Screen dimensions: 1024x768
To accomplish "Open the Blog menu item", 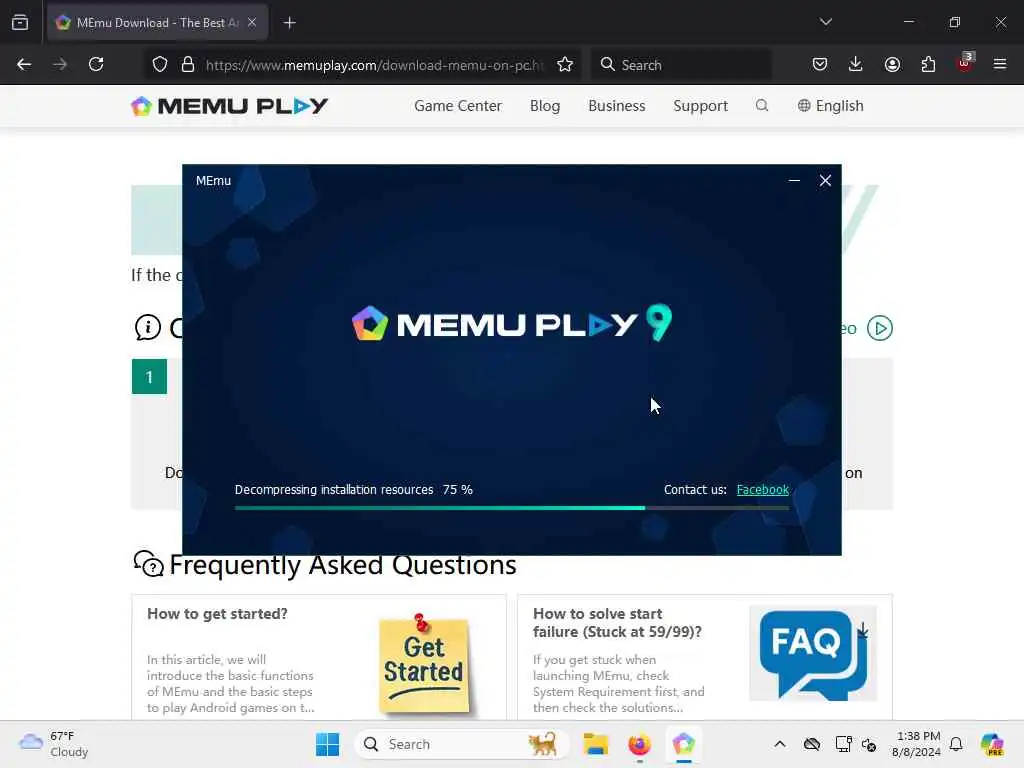I will coord(545,106).
